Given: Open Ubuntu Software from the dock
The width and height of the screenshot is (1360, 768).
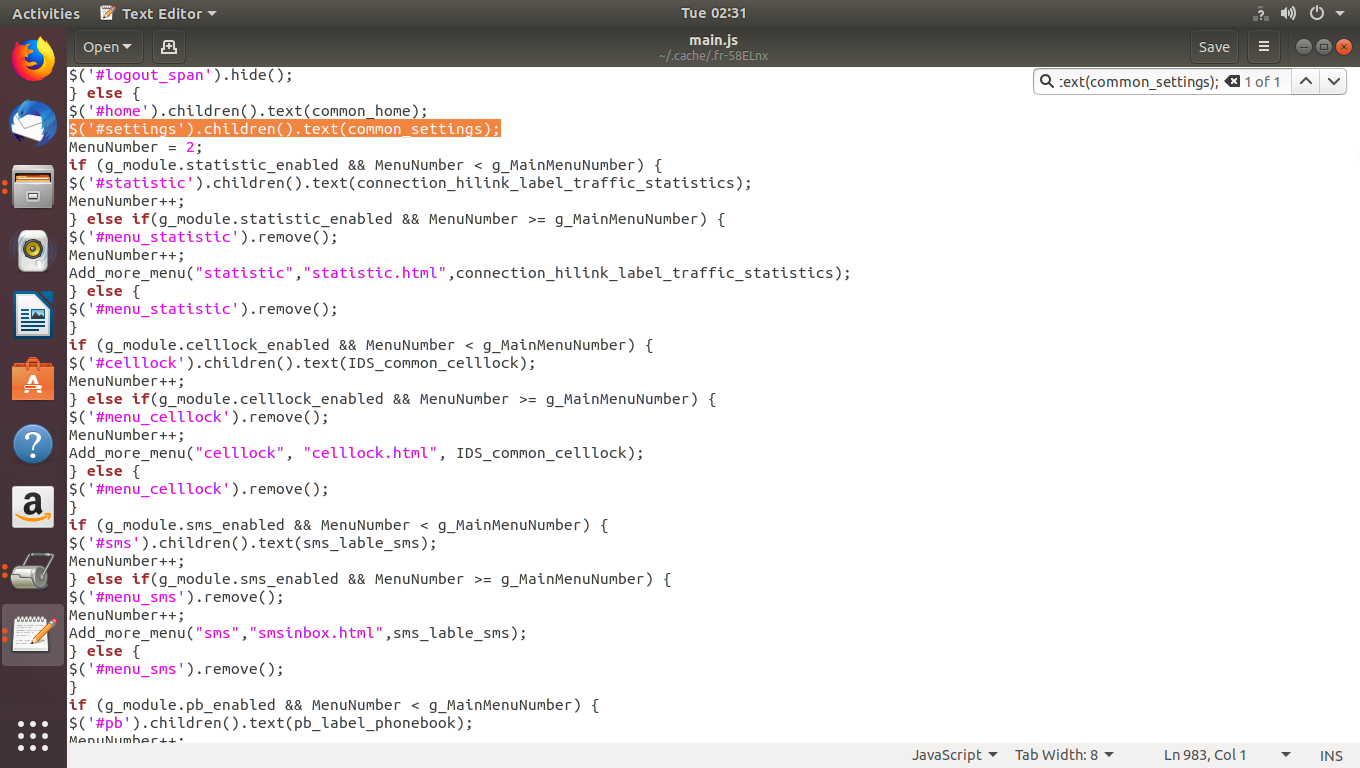Looking at the screenshot, I should (x=33, y=379).
